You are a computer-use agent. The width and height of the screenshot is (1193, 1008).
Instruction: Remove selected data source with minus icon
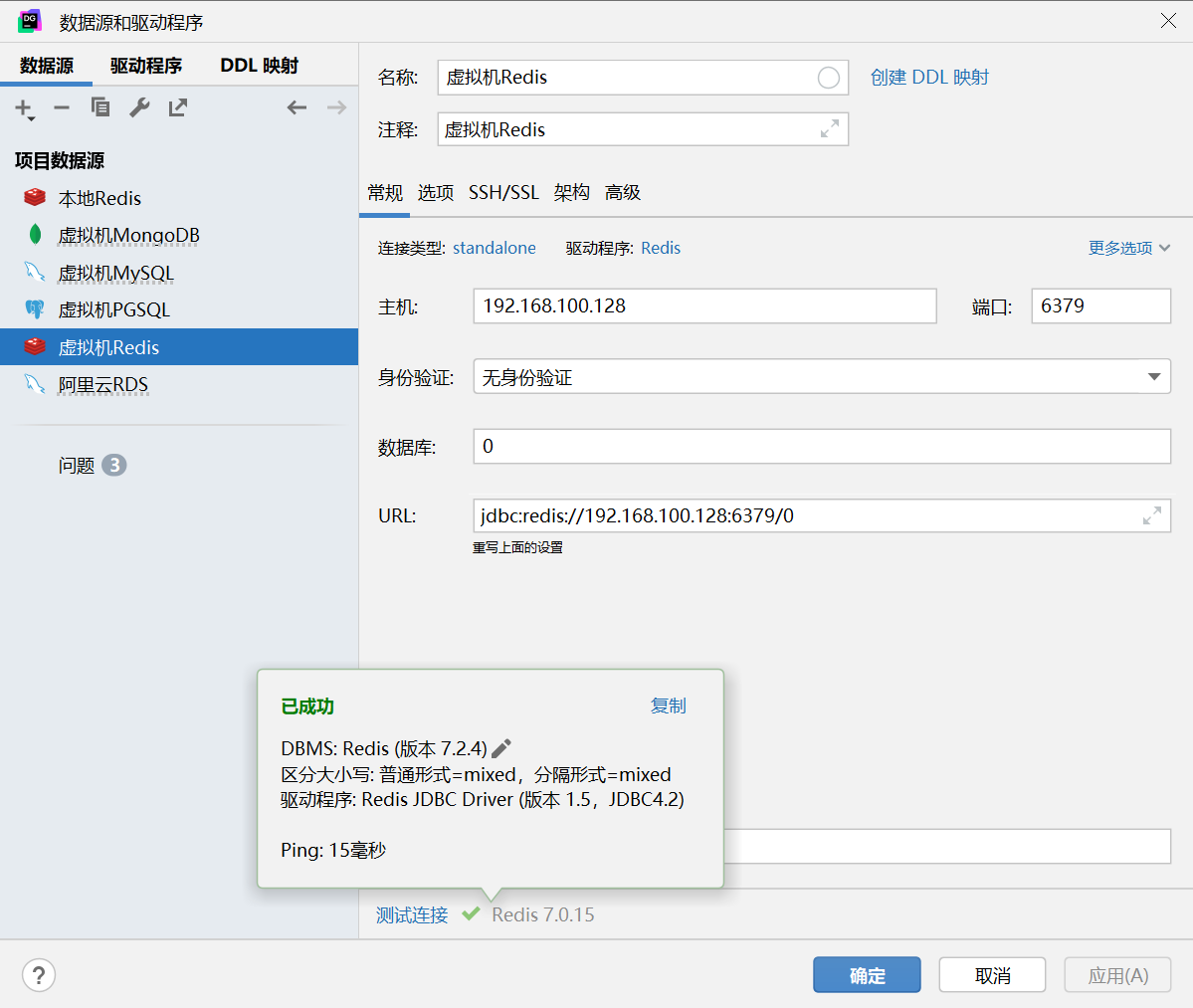point(62,108)
